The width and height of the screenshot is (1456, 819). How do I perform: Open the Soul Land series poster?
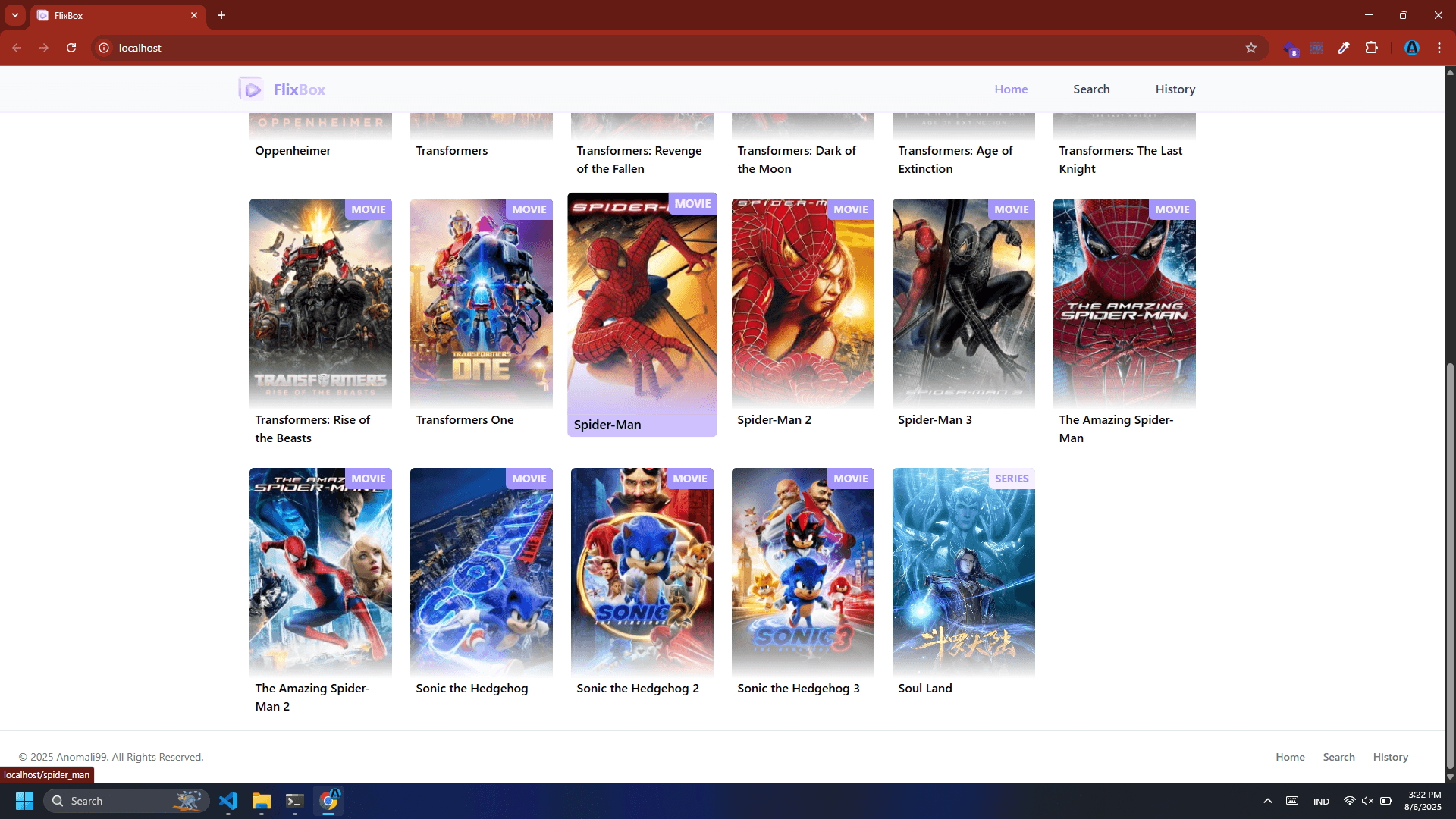[963, 572]
